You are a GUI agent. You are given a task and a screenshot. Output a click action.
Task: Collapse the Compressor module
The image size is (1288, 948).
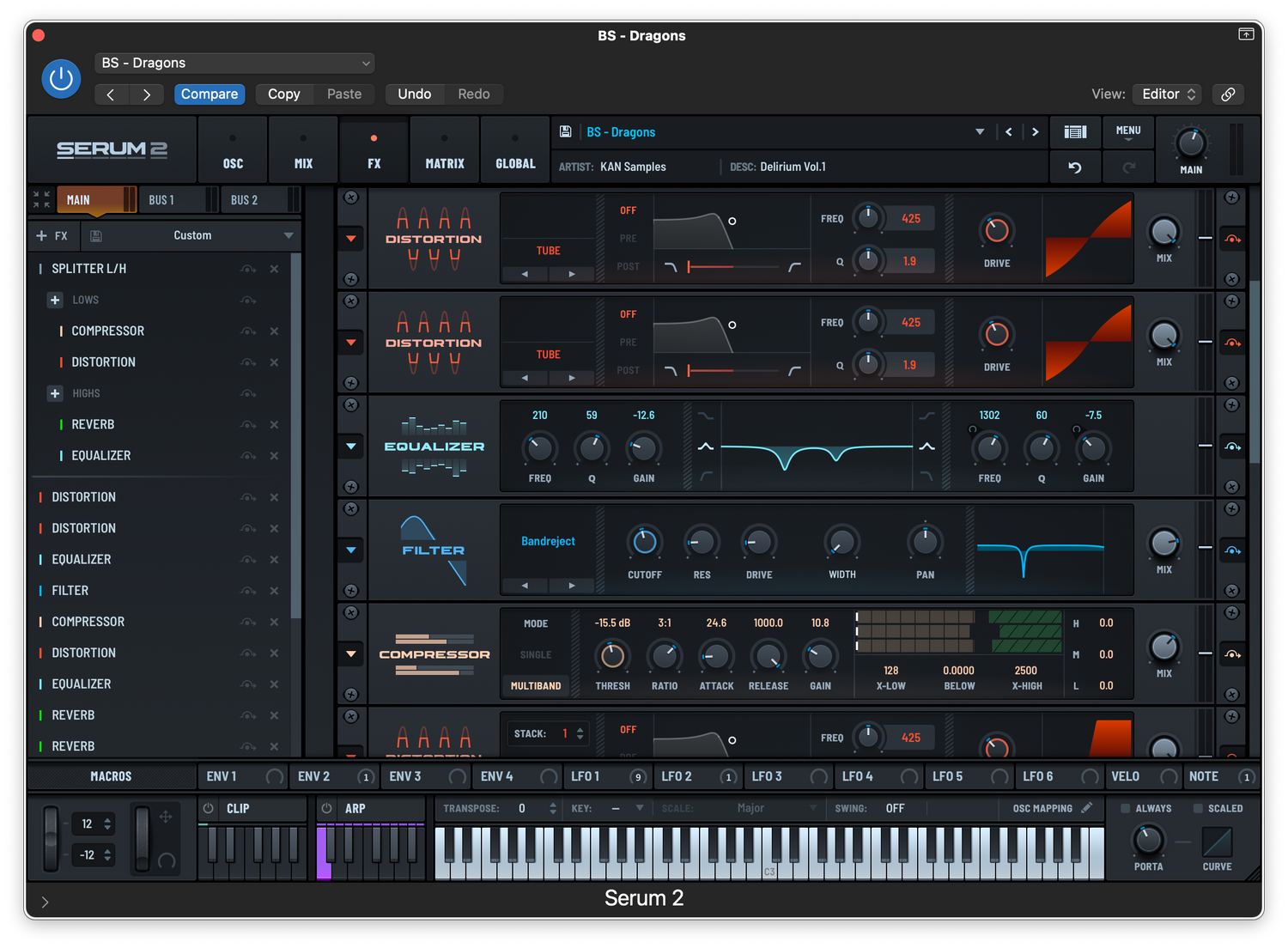click(x=351, y=654)
